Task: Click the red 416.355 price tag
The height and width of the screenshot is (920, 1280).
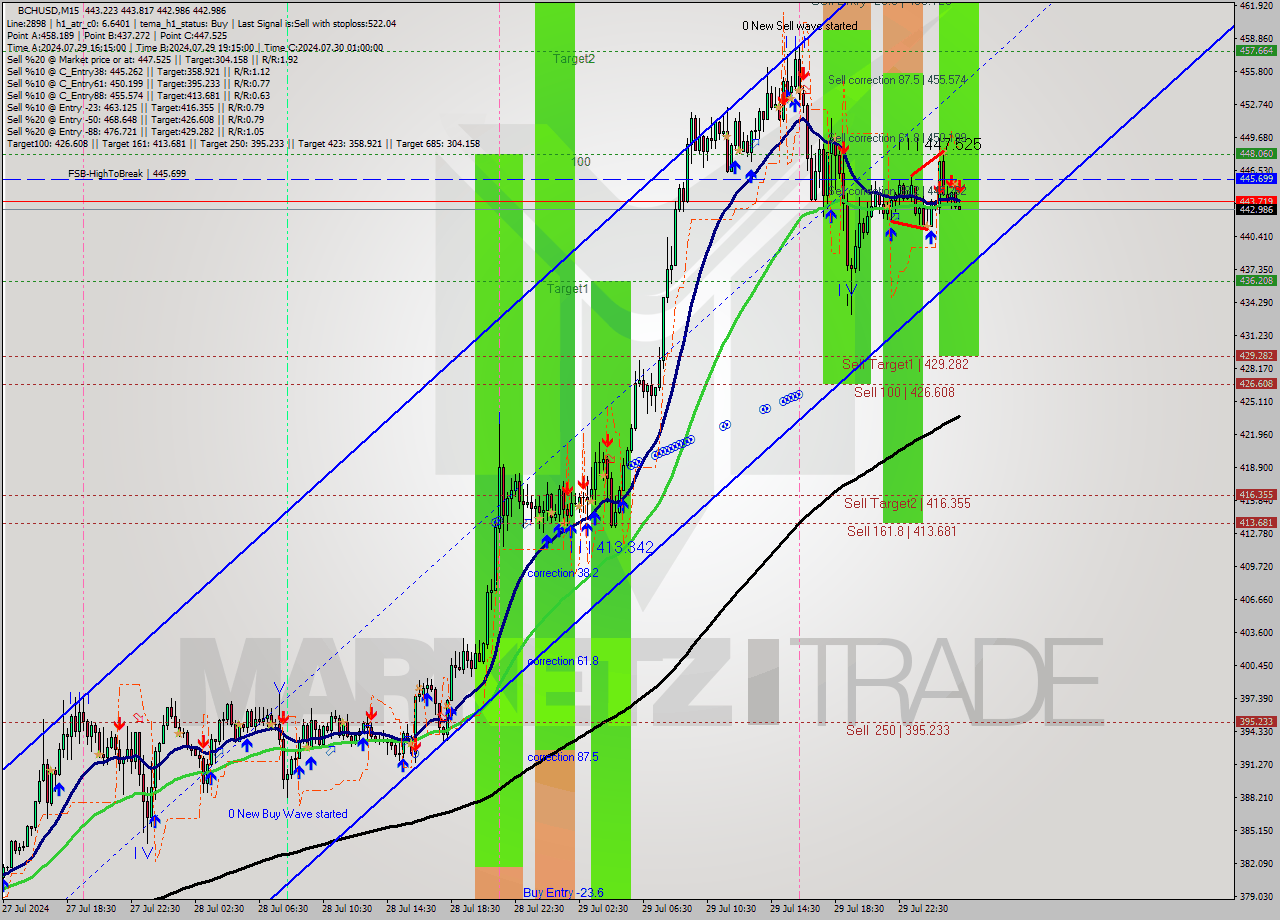Action: click(x=1256, y=494)
